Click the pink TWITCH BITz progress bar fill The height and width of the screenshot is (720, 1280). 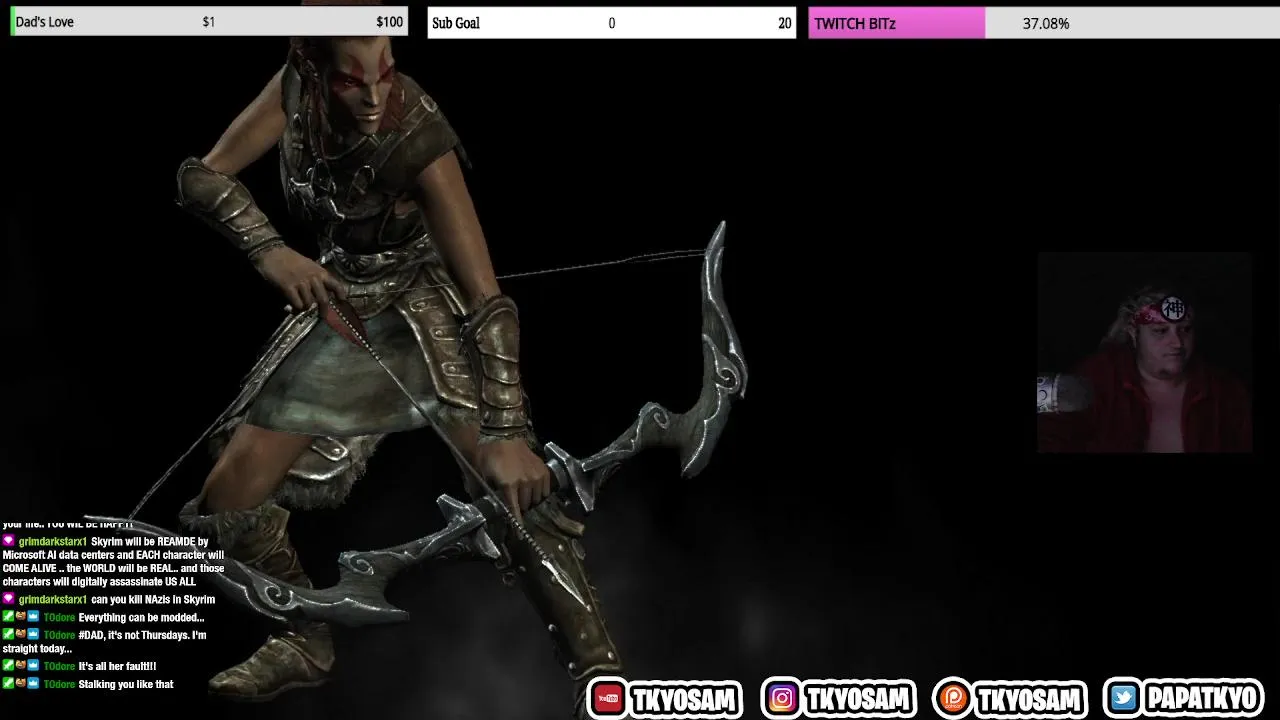897,23
